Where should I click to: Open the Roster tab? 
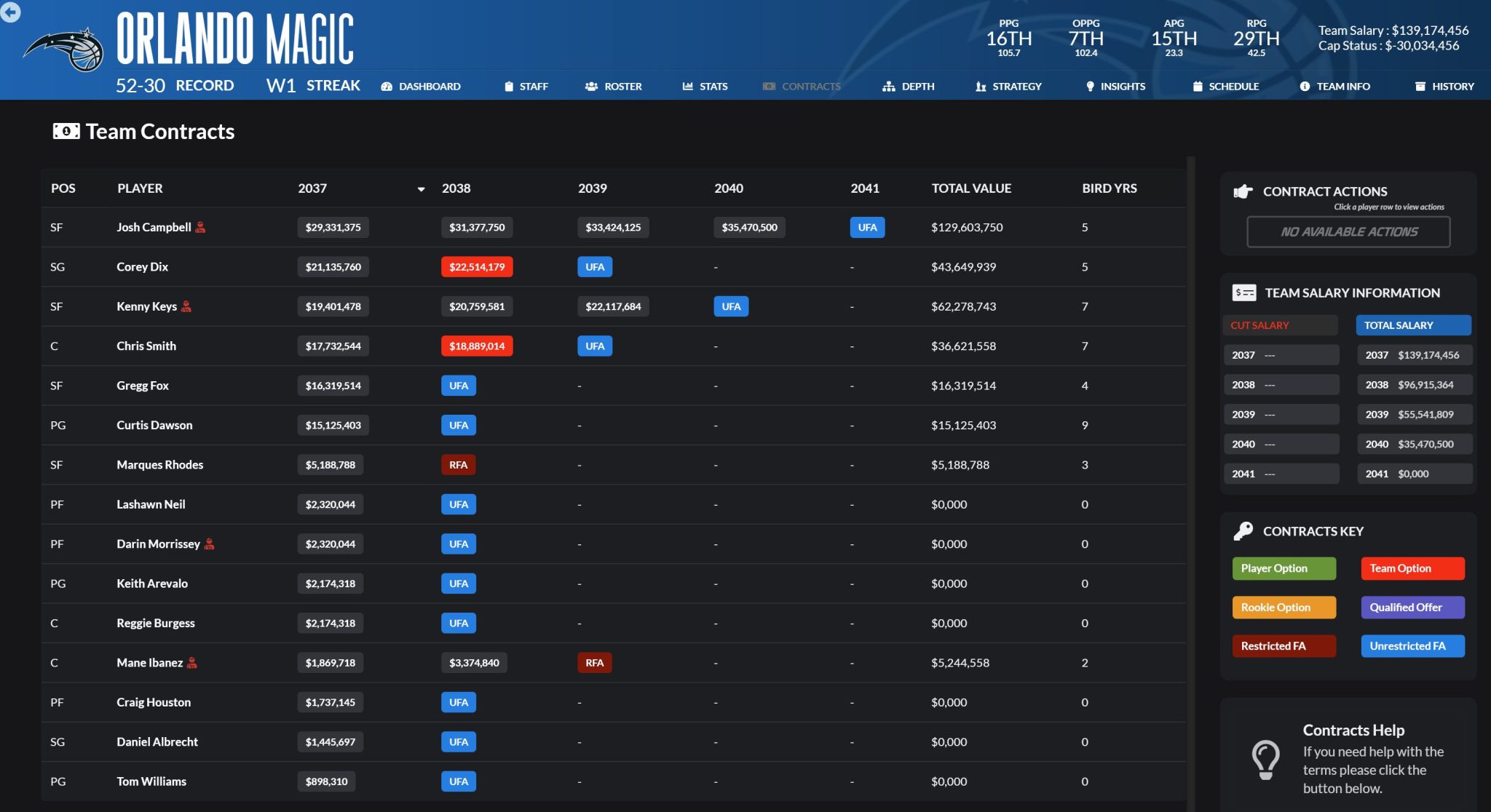tap(614, 86)
